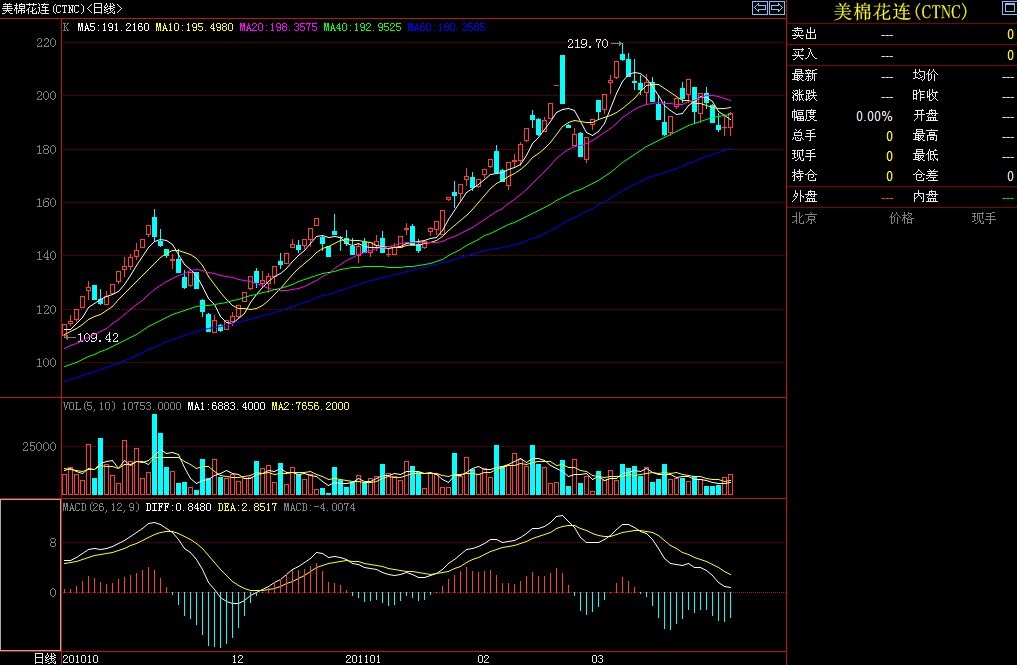Click the 买入 buy row label
Screen dimensions: 1017x665
(x=804, y=54)
